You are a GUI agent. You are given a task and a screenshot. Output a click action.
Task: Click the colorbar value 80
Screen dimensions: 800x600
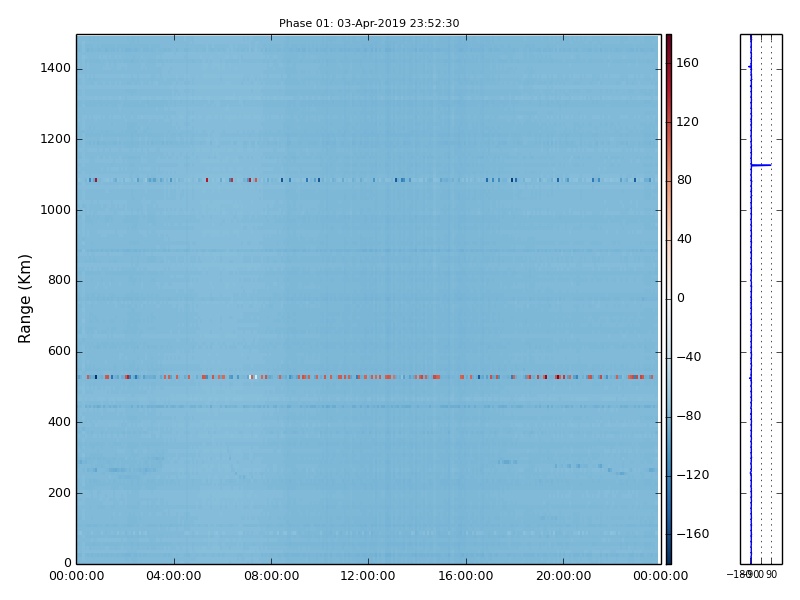[684, 180]
